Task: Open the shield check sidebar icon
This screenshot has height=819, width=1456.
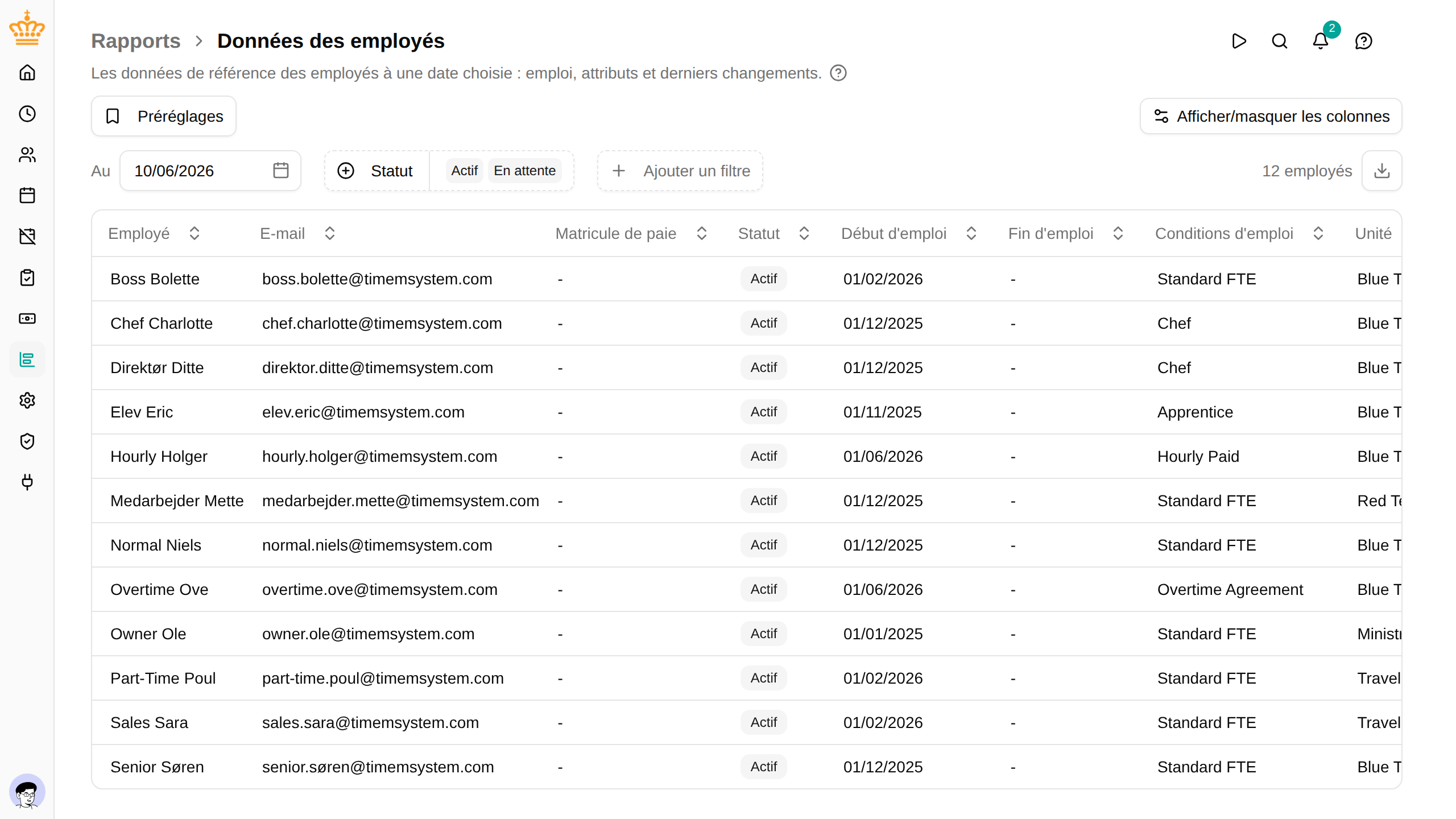Action: [x=27, y=441]
